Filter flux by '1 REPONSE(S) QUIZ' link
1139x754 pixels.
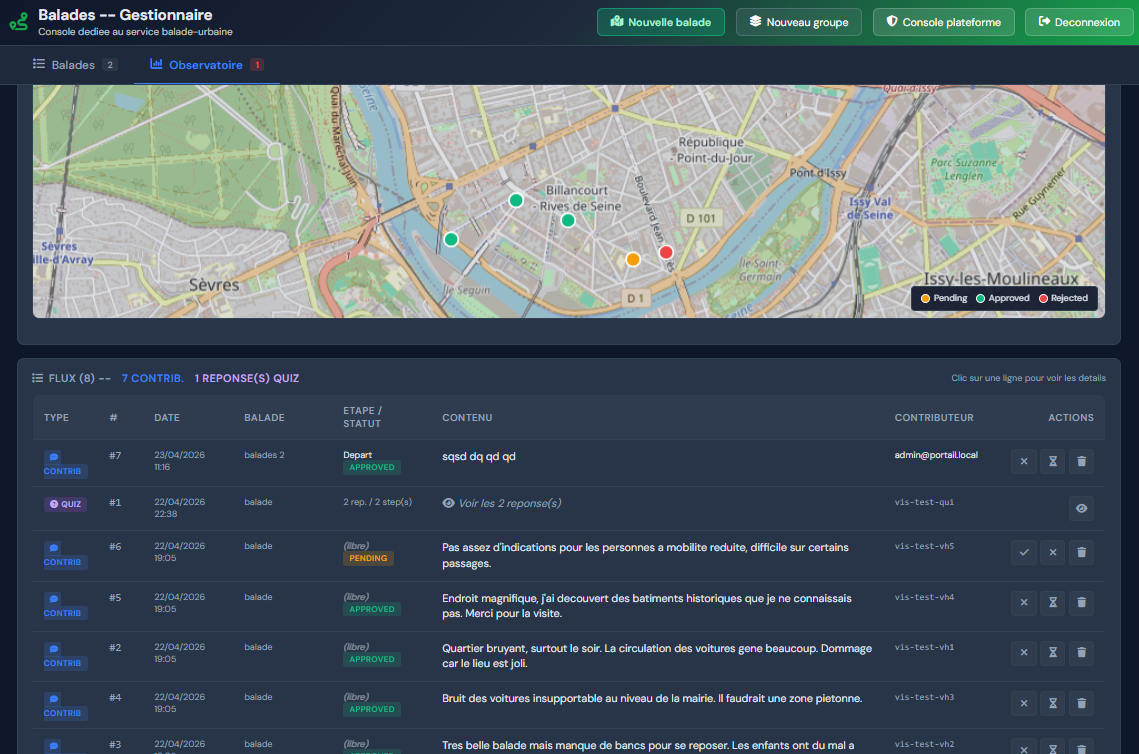point(247,378)
